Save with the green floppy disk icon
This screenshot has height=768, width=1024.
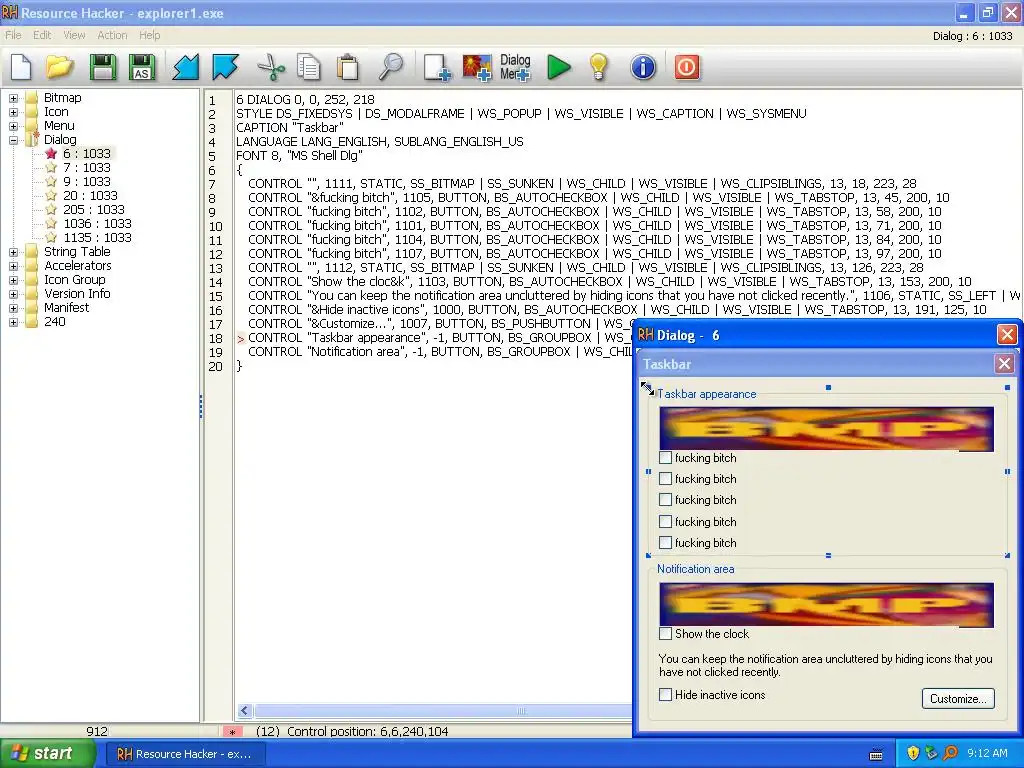tap(103, 67)
